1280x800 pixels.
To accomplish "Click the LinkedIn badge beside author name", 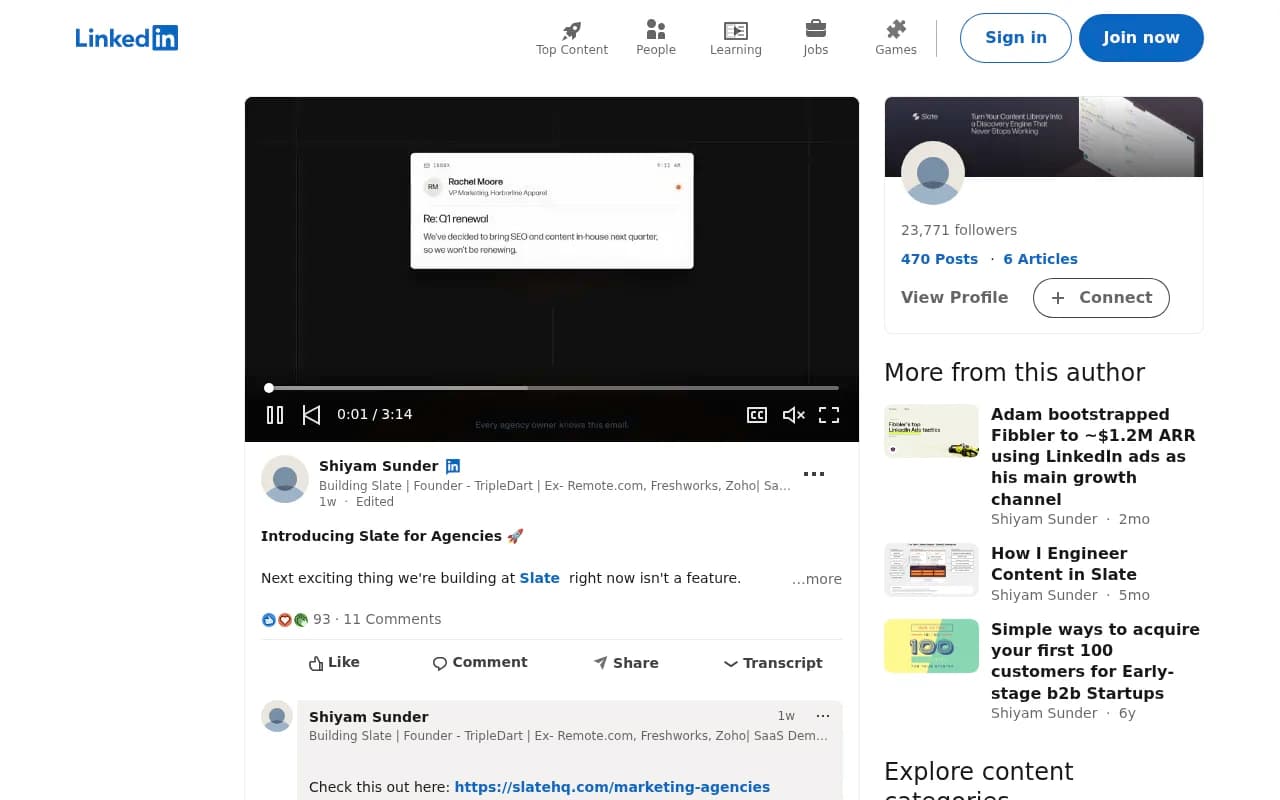I will (x=453, y=466).
